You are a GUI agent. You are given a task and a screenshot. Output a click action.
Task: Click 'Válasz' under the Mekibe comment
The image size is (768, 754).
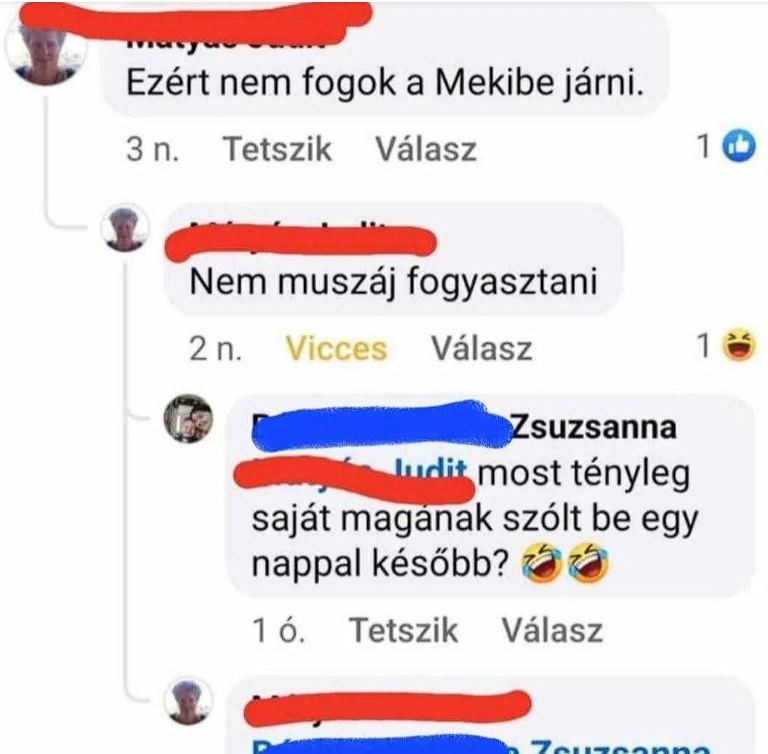tap(426, 148)
